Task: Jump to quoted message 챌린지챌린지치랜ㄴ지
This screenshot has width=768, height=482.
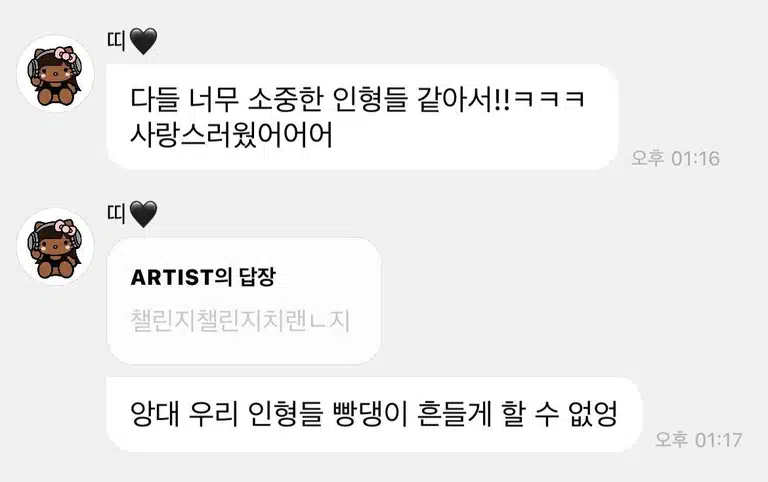Action: 240,321
